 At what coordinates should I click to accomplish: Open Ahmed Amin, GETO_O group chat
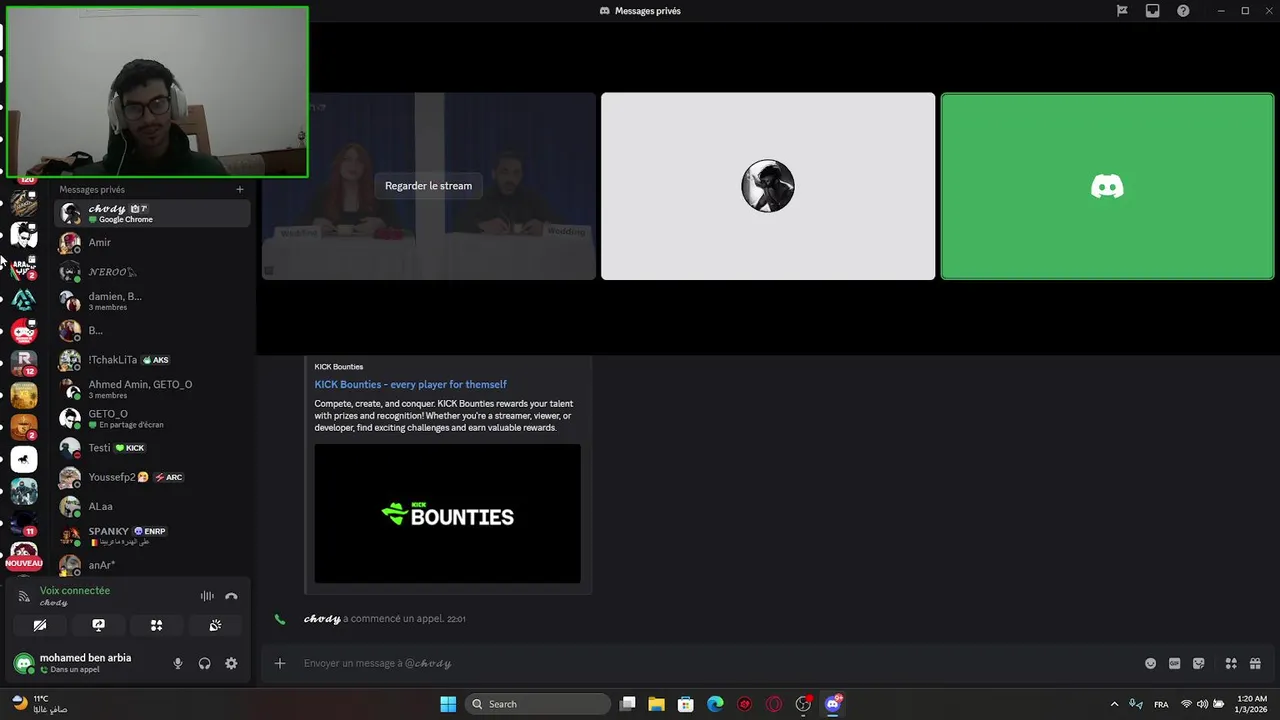[152, 389]
